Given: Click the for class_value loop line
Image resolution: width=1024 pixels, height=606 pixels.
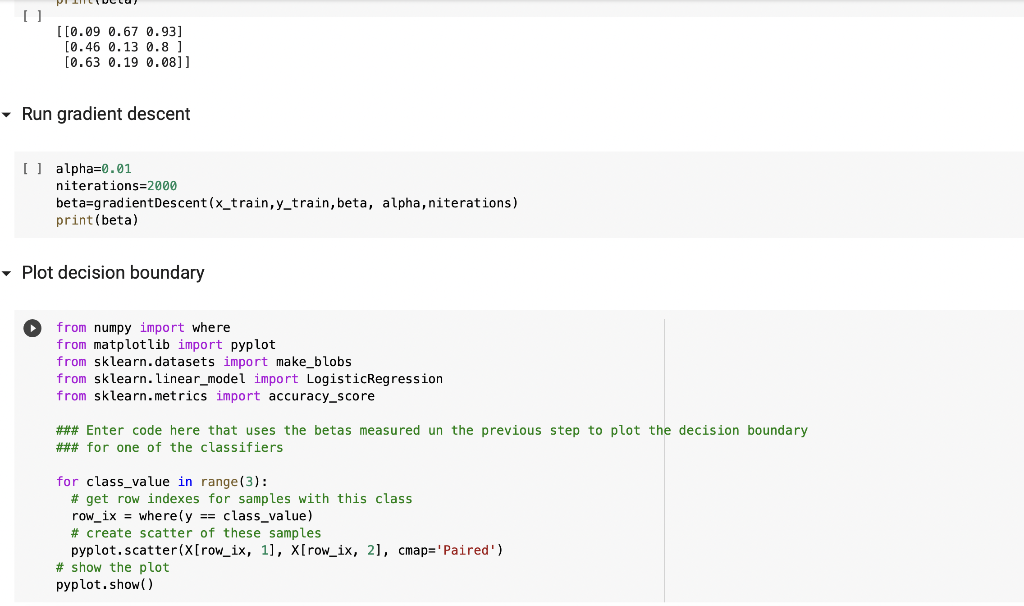Looking at the screenshot, I should 160,481.
